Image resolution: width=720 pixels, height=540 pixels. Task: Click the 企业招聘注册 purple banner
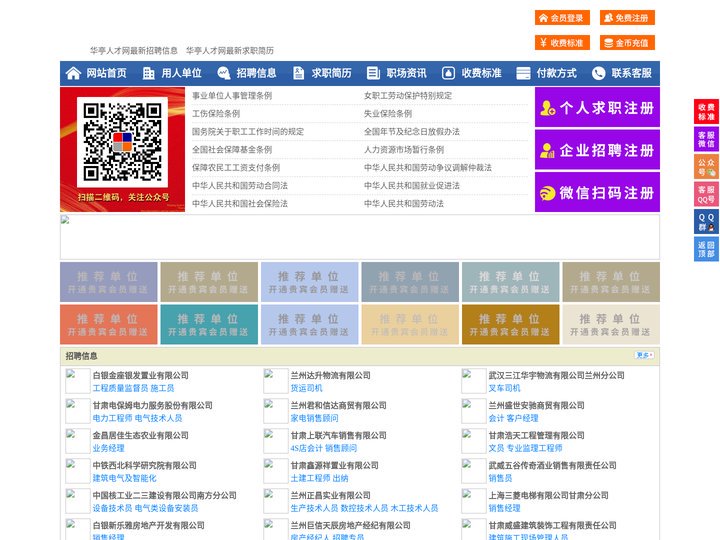point(597,150)
